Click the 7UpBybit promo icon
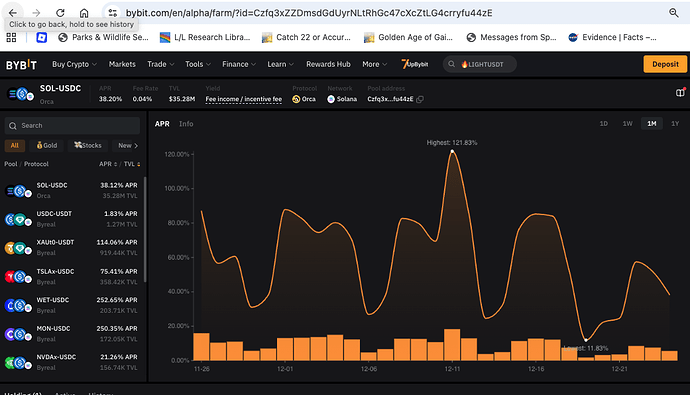The image size is (690, 395). click(x=415, y=64)
